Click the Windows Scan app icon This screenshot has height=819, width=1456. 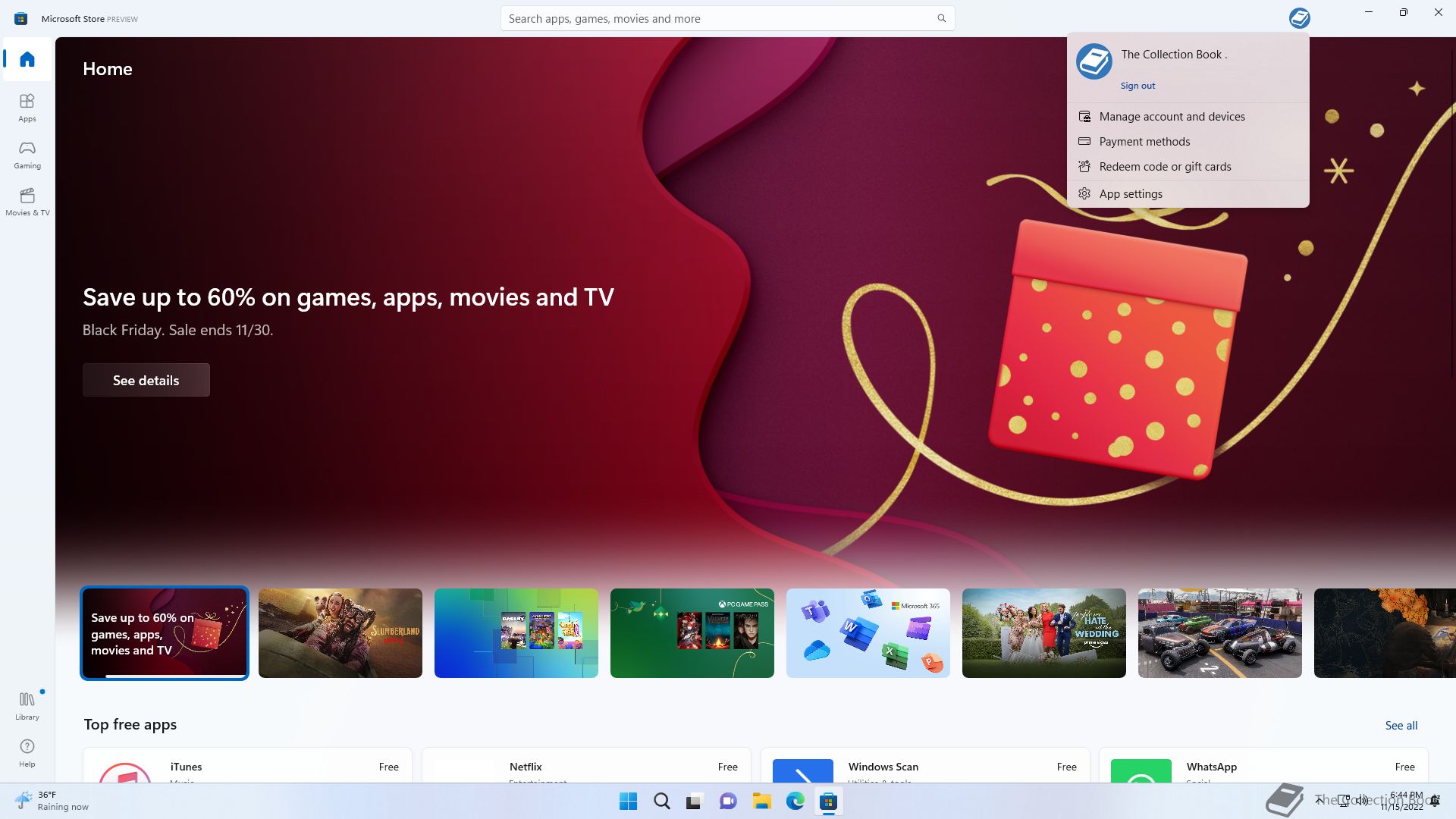pos(802,770)
